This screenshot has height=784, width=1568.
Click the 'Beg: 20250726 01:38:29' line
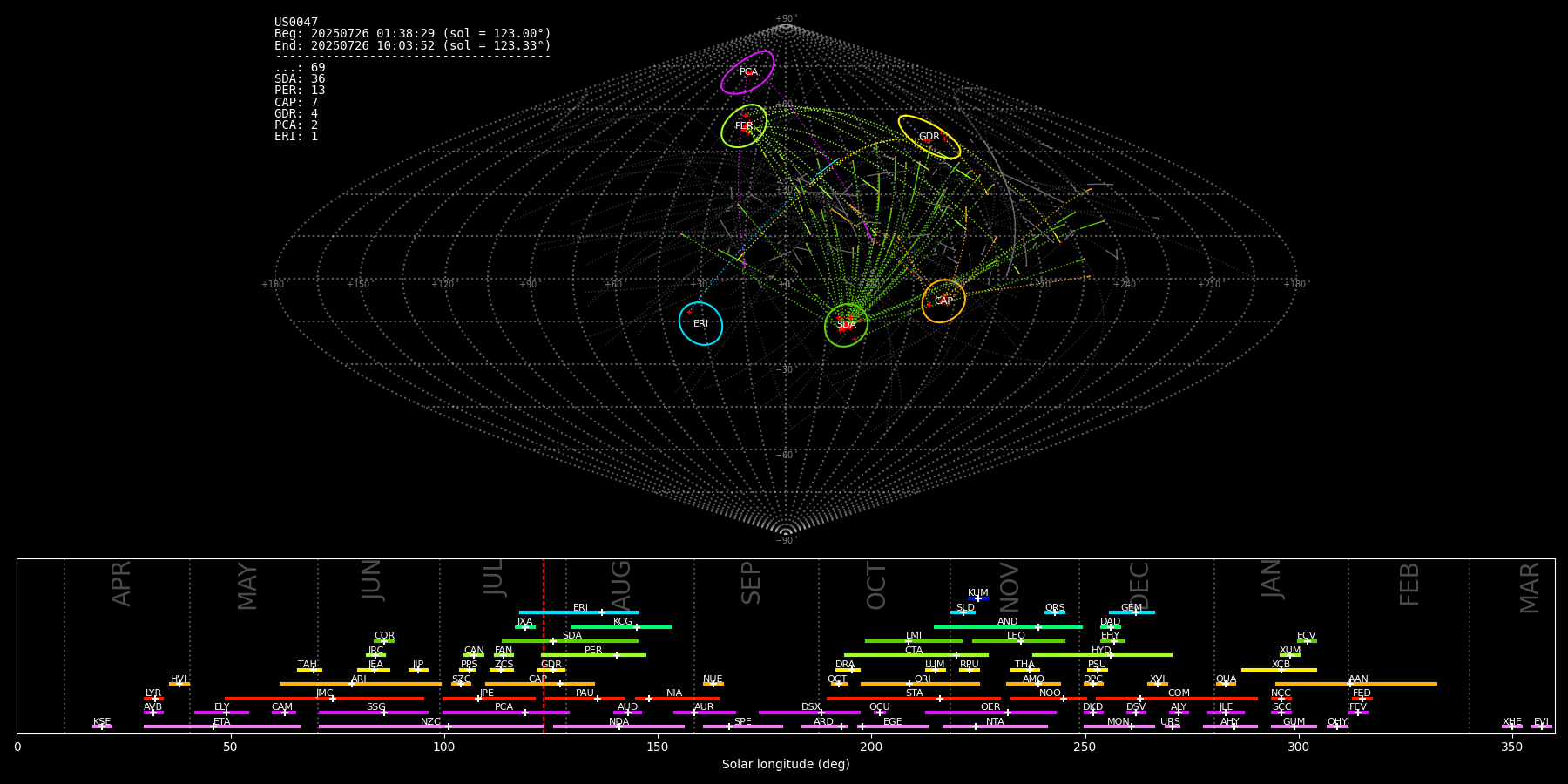coord(413,34)
